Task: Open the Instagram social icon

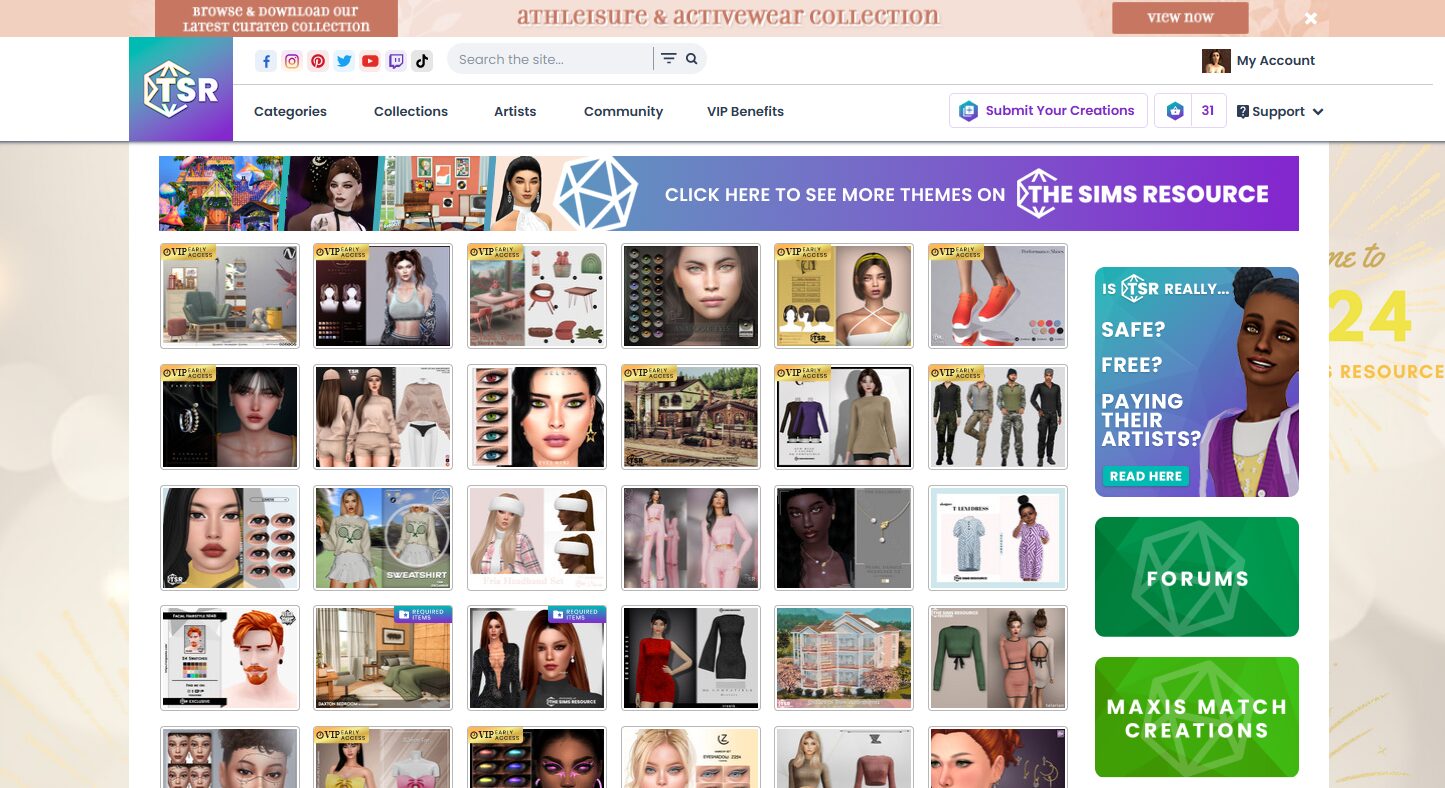Action: pos(292,61)
